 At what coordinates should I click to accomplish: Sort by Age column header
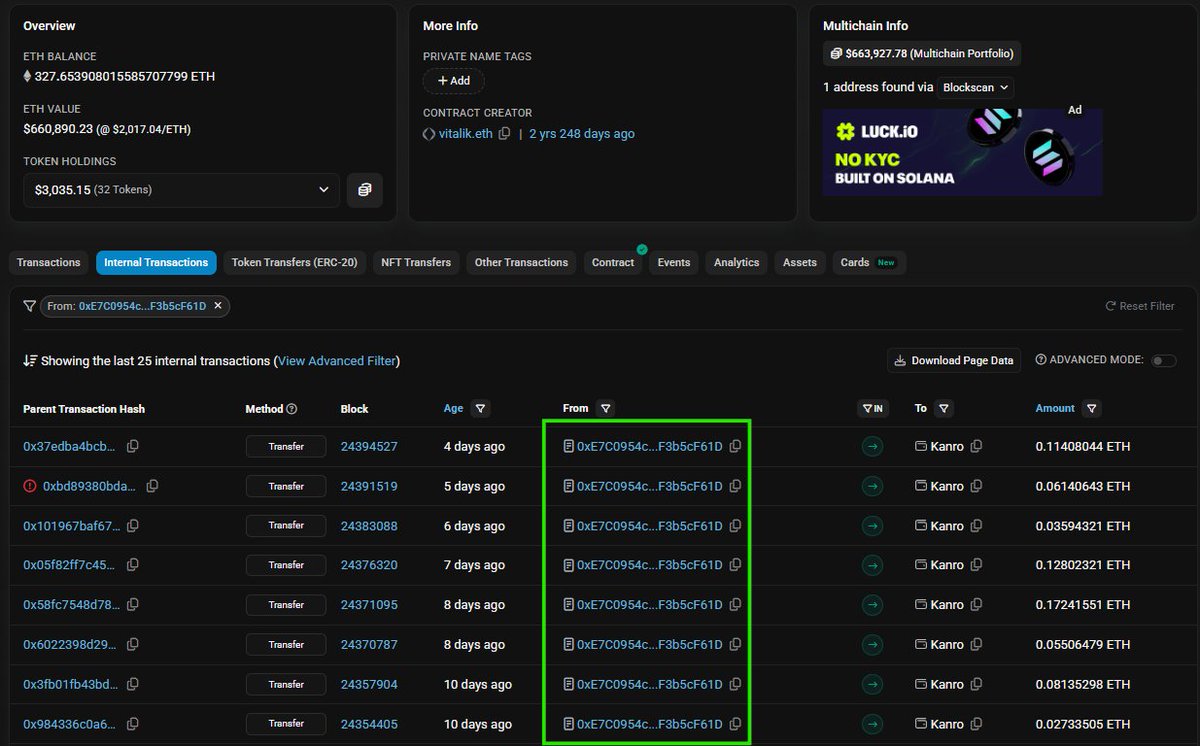tap(454, 409)
